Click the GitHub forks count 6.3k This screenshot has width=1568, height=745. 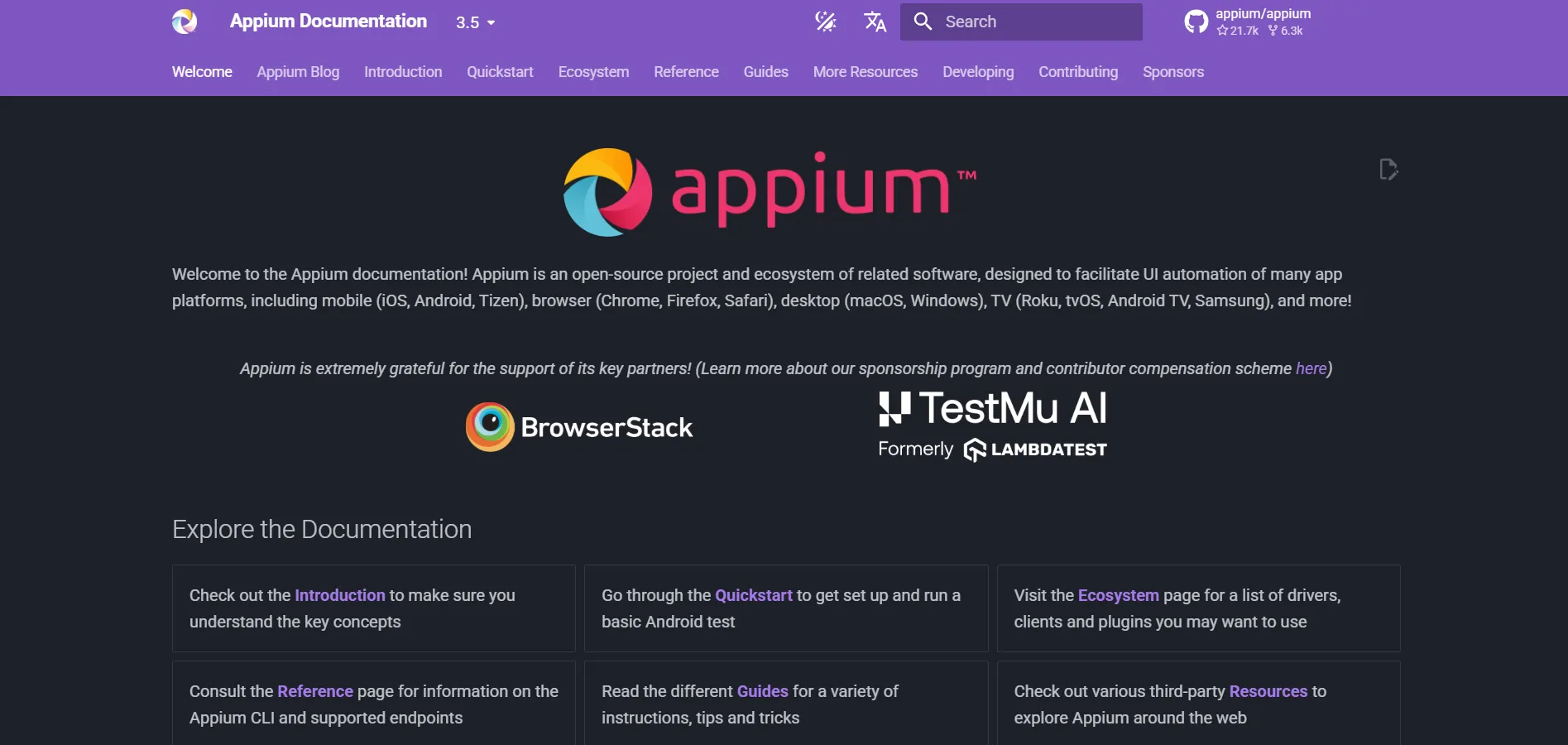click(1286, 31)
